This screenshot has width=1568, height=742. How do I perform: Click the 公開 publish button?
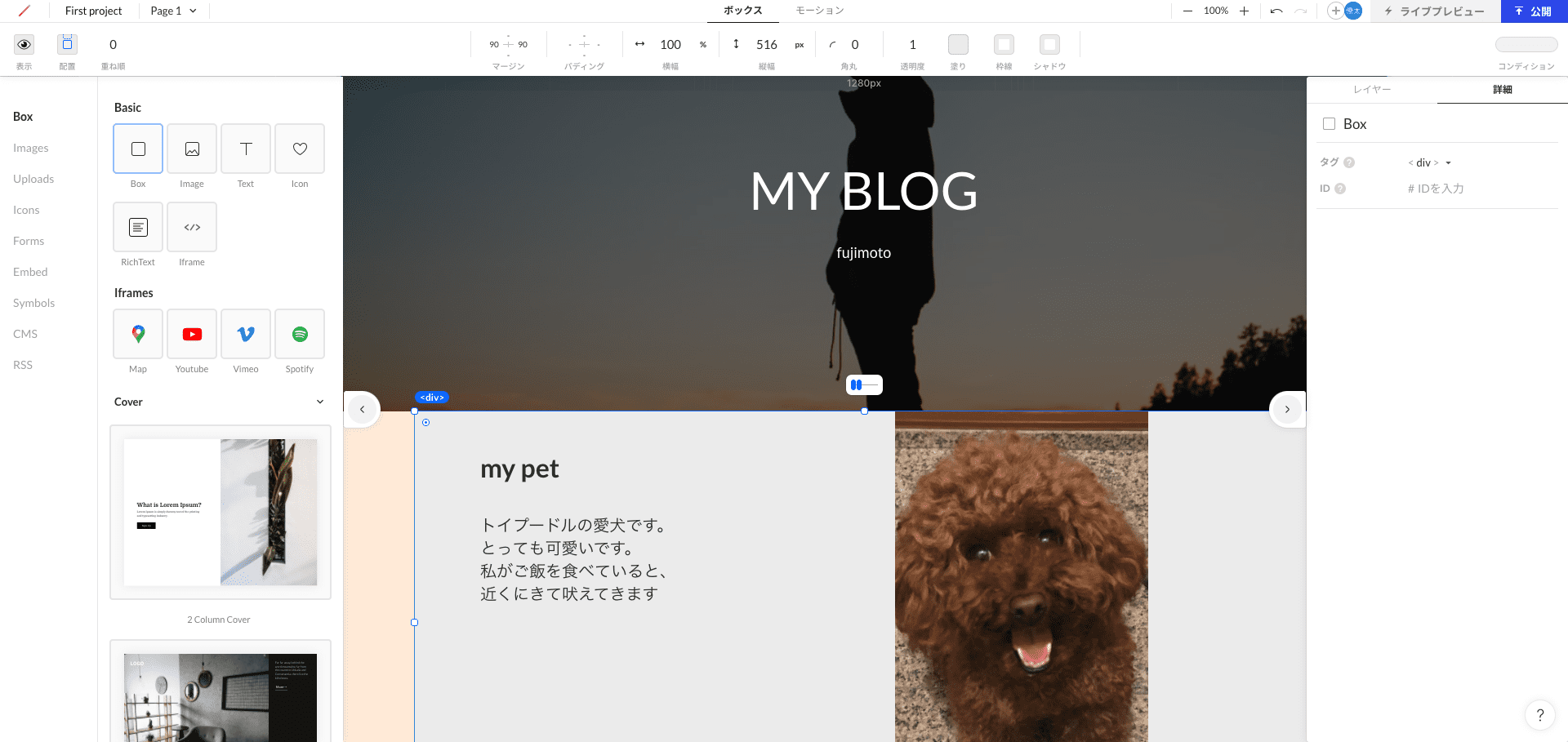pos(1534,11)
